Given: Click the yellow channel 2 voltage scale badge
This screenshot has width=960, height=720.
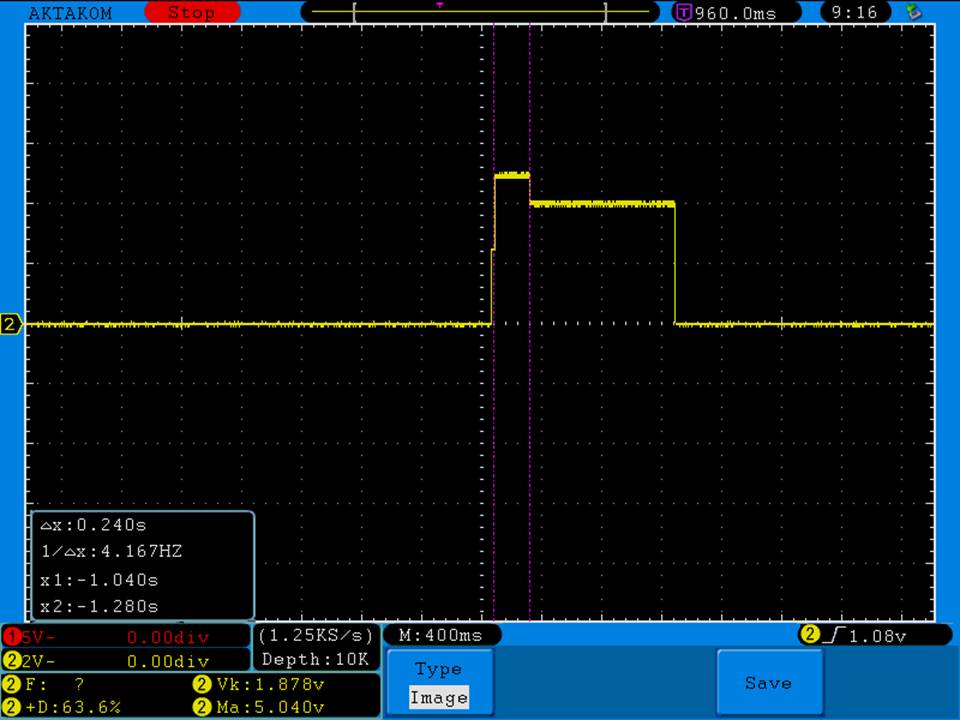Looking at the screenshot, I should (12, 661).
